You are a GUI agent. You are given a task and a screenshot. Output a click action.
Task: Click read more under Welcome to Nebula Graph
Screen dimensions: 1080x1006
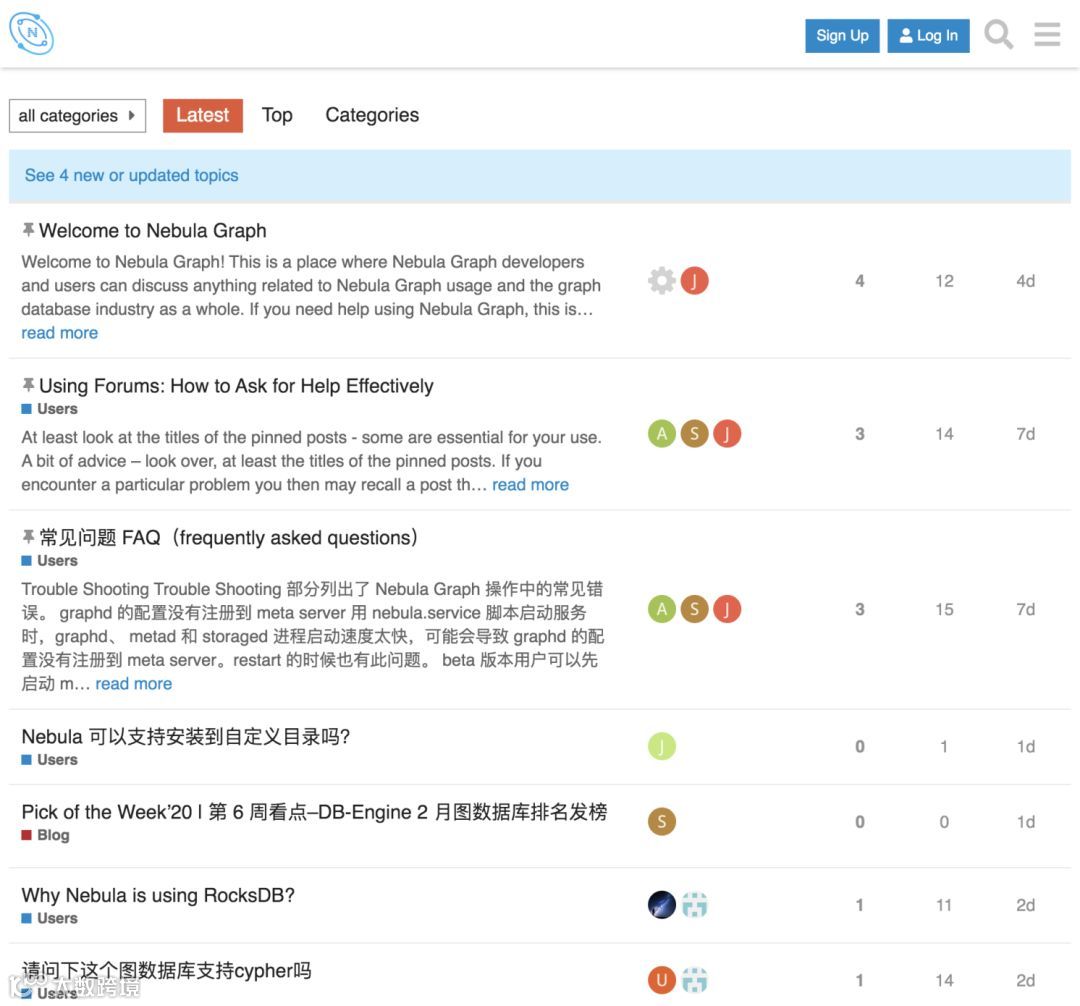coord(59,333)
